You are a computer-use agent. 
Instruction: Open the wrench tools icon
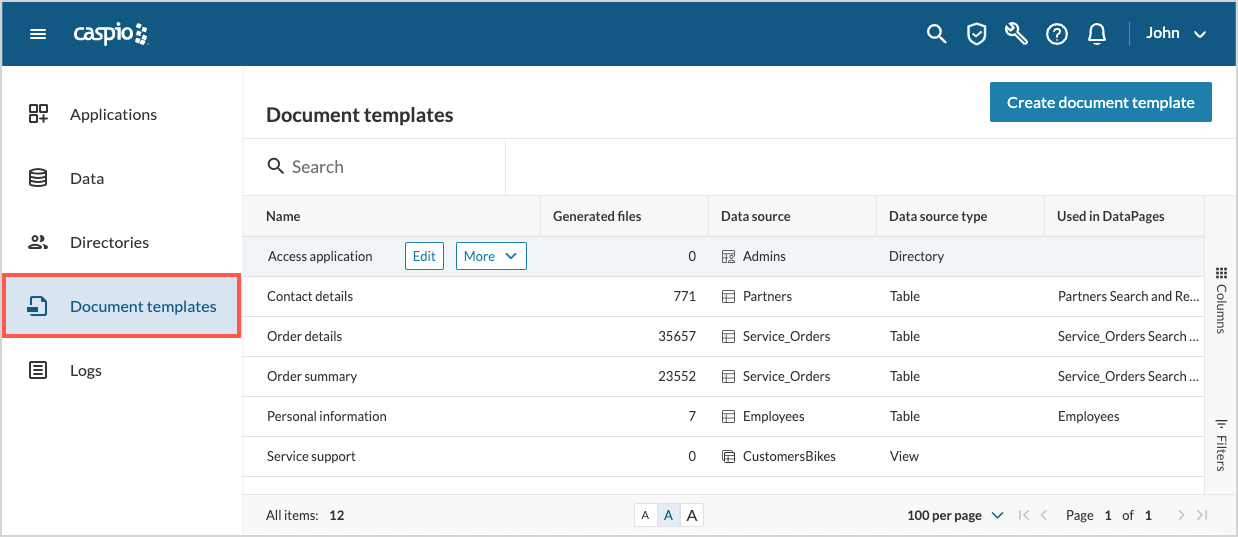[x=1016, y=34]
